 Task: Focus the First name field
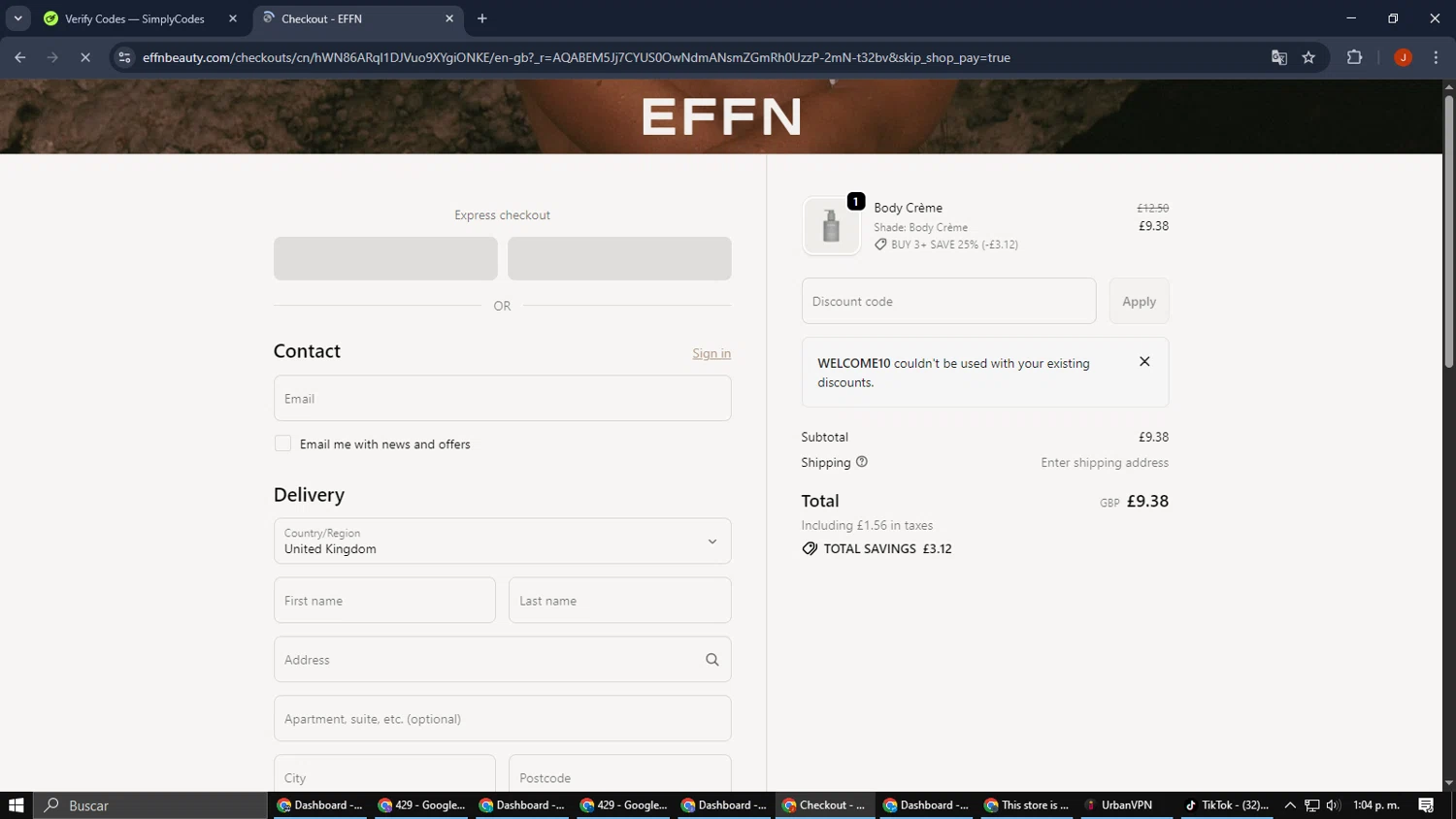(384, 600)
